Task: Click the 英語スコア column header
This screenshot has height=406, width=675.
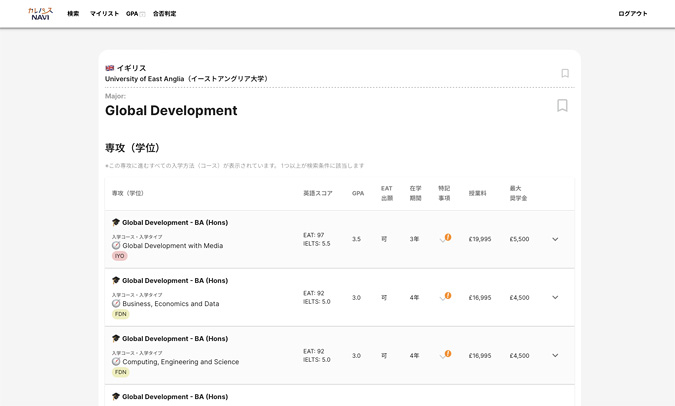Action: tap(318, 193)
